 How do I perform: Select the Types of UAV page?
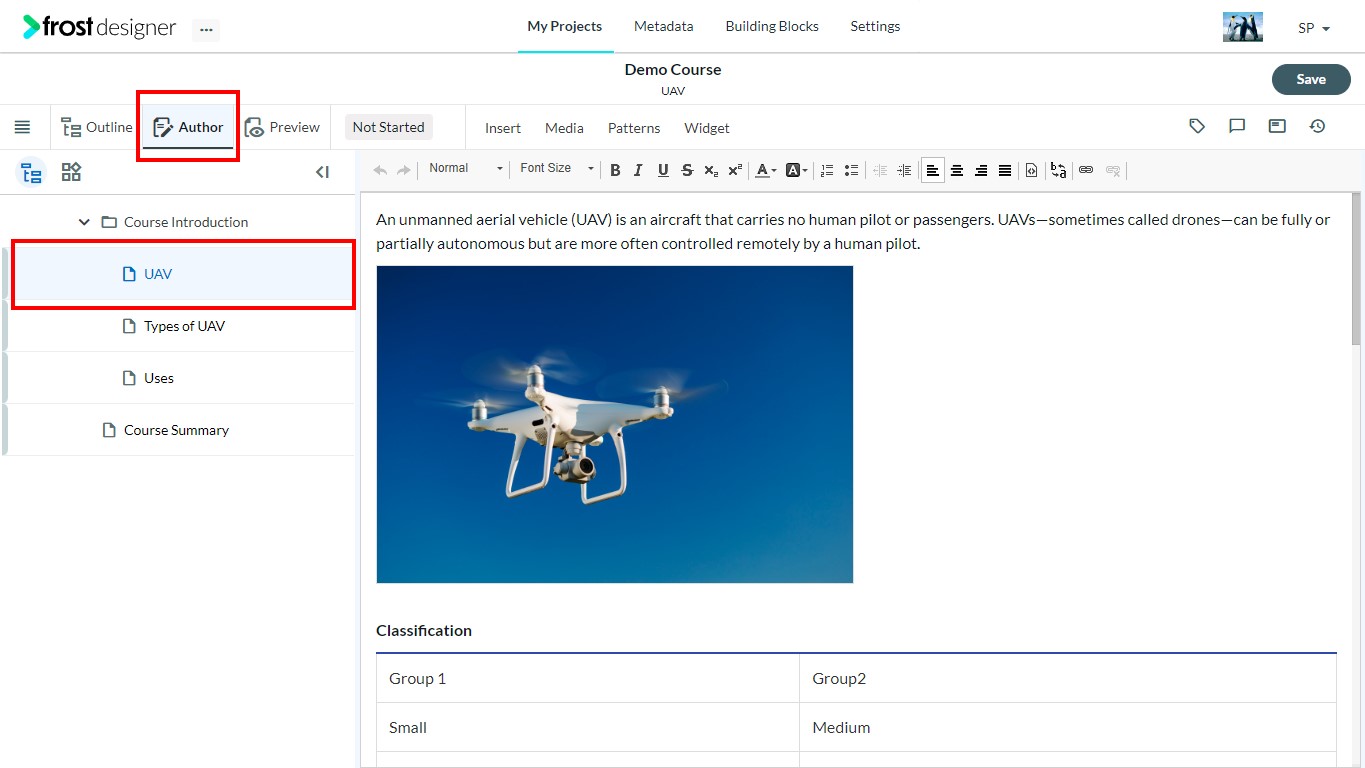(x=183, y=326)
